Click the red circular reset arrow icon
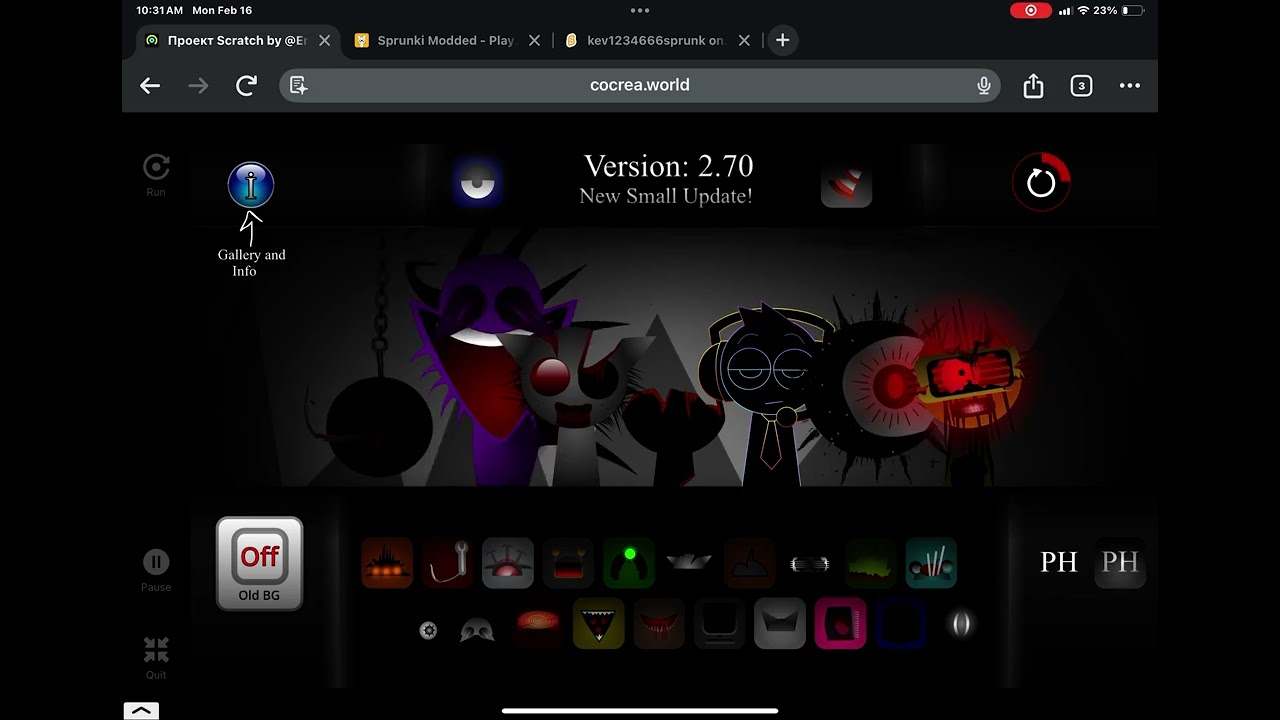1280x720 pixels. (x=1041, y=182)
